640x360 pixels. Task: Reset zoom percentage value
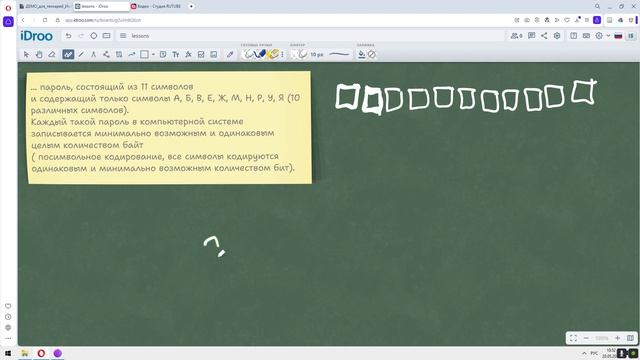click(x=602, y=338)
